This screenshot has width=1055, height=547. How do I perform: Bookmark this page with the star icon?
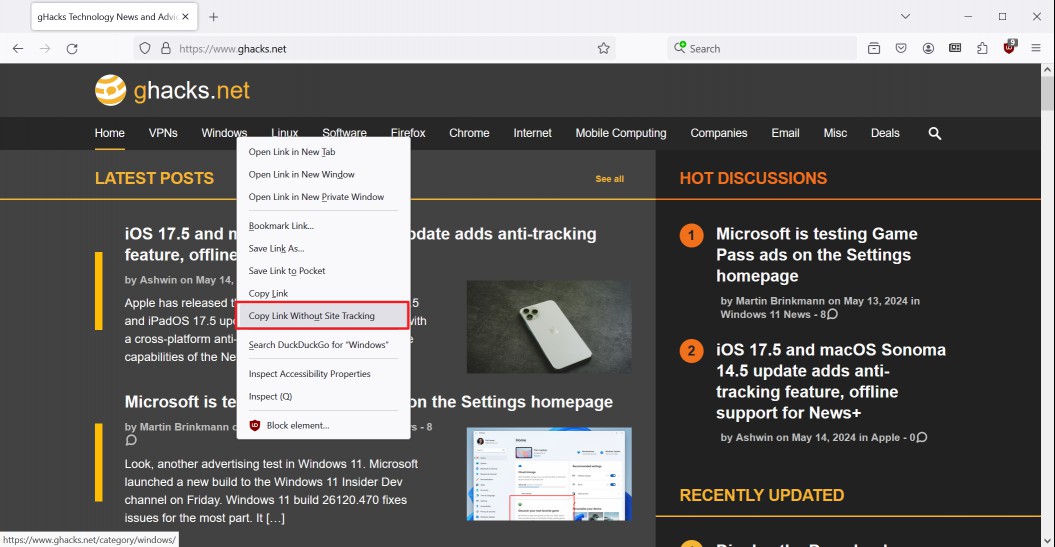pos(604,48)
